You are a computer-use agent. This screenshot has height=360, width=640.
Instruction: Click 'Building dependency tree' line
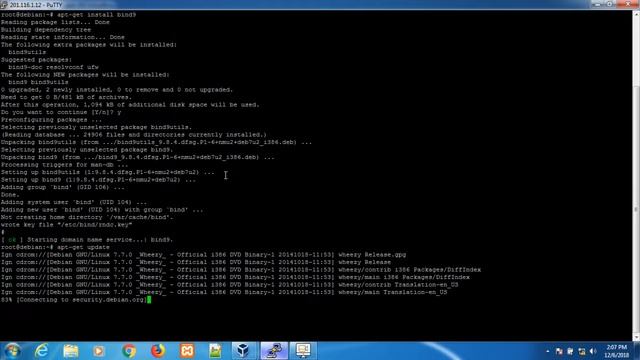(x=46, y=30)
